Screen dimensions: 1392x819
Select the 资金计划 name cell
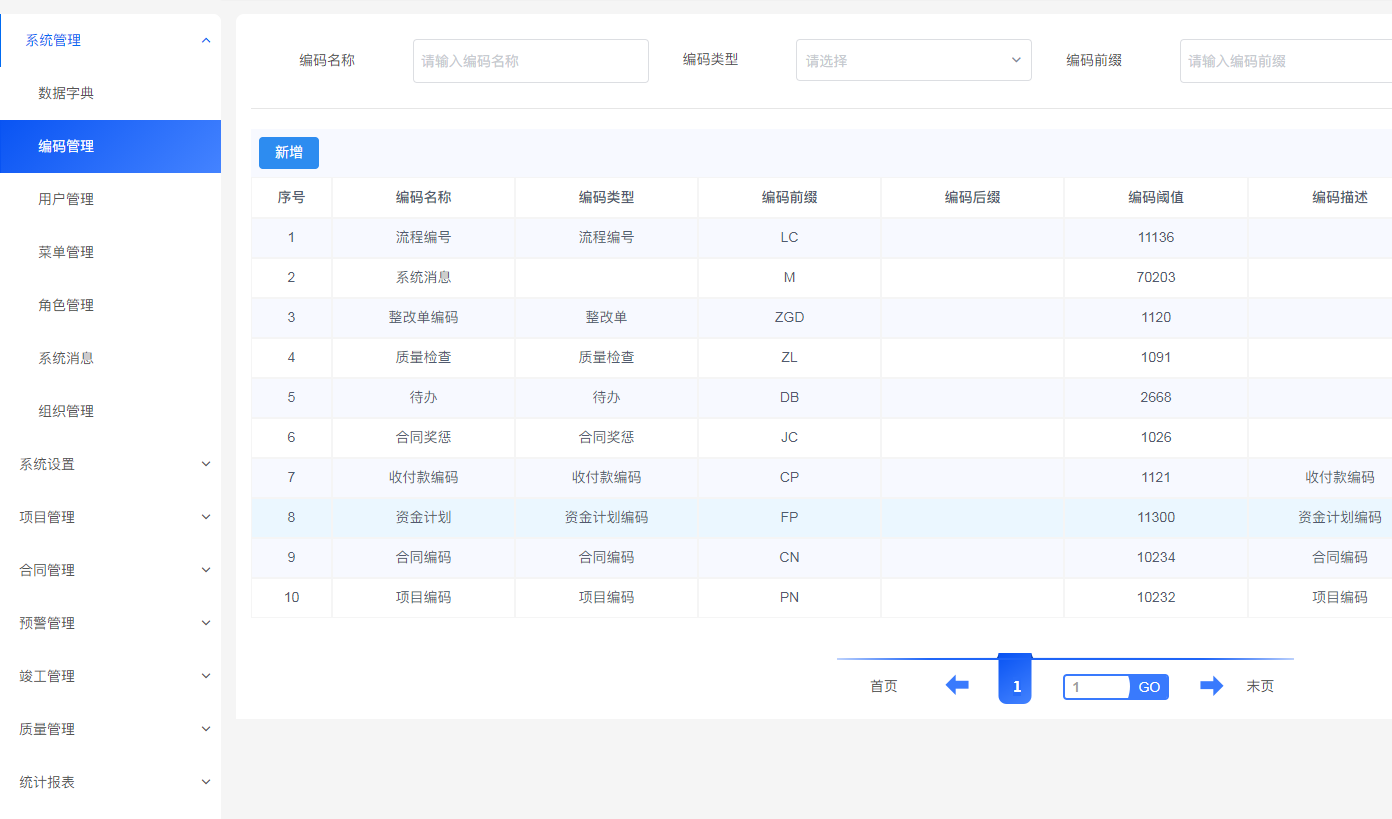pos(424,517)
